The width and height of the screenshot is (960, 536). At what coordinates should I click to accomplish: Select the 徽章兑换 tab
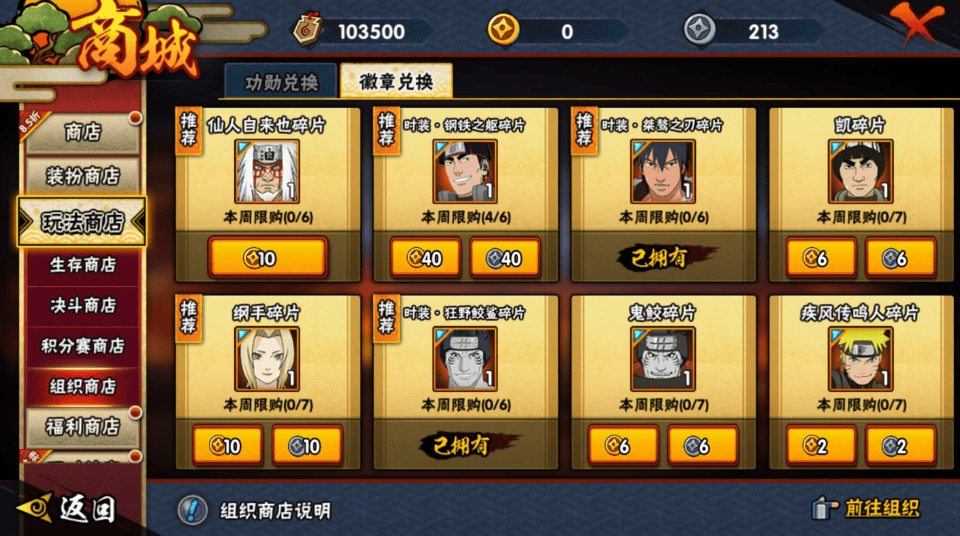pyautogui.click(x=396, y=81)
